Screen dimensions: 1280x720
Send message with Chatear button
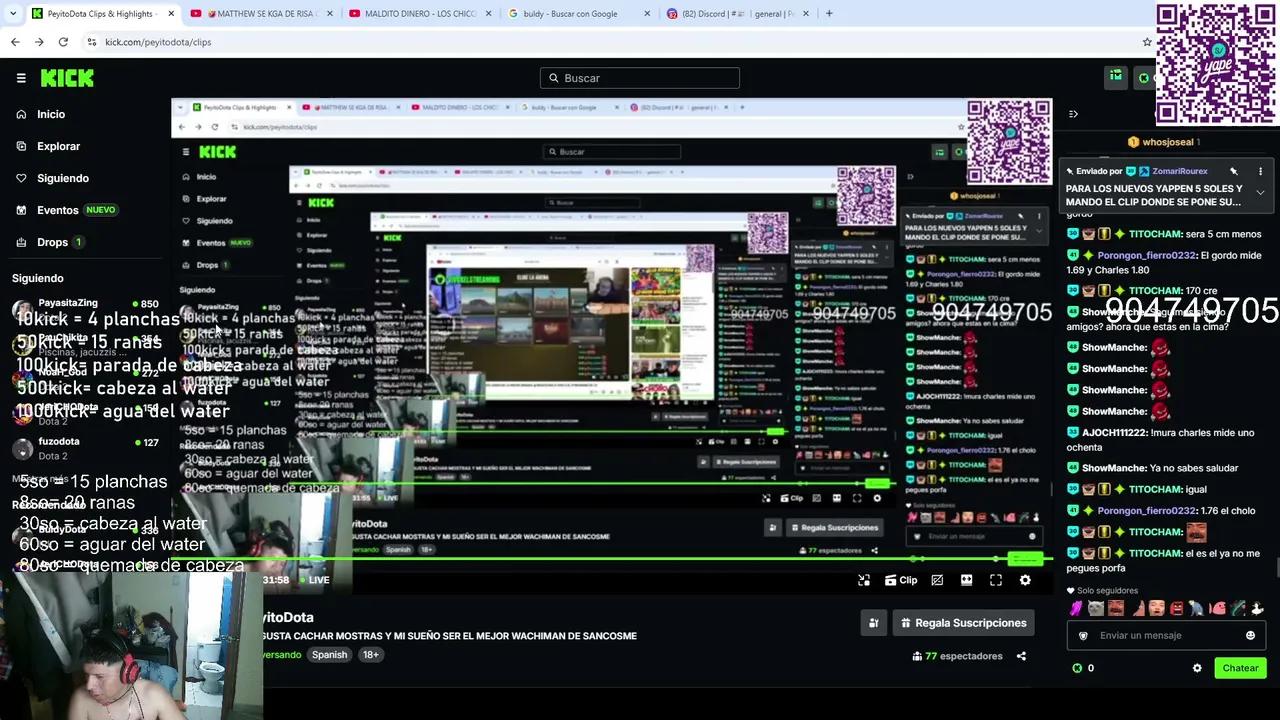[1240, 668]
